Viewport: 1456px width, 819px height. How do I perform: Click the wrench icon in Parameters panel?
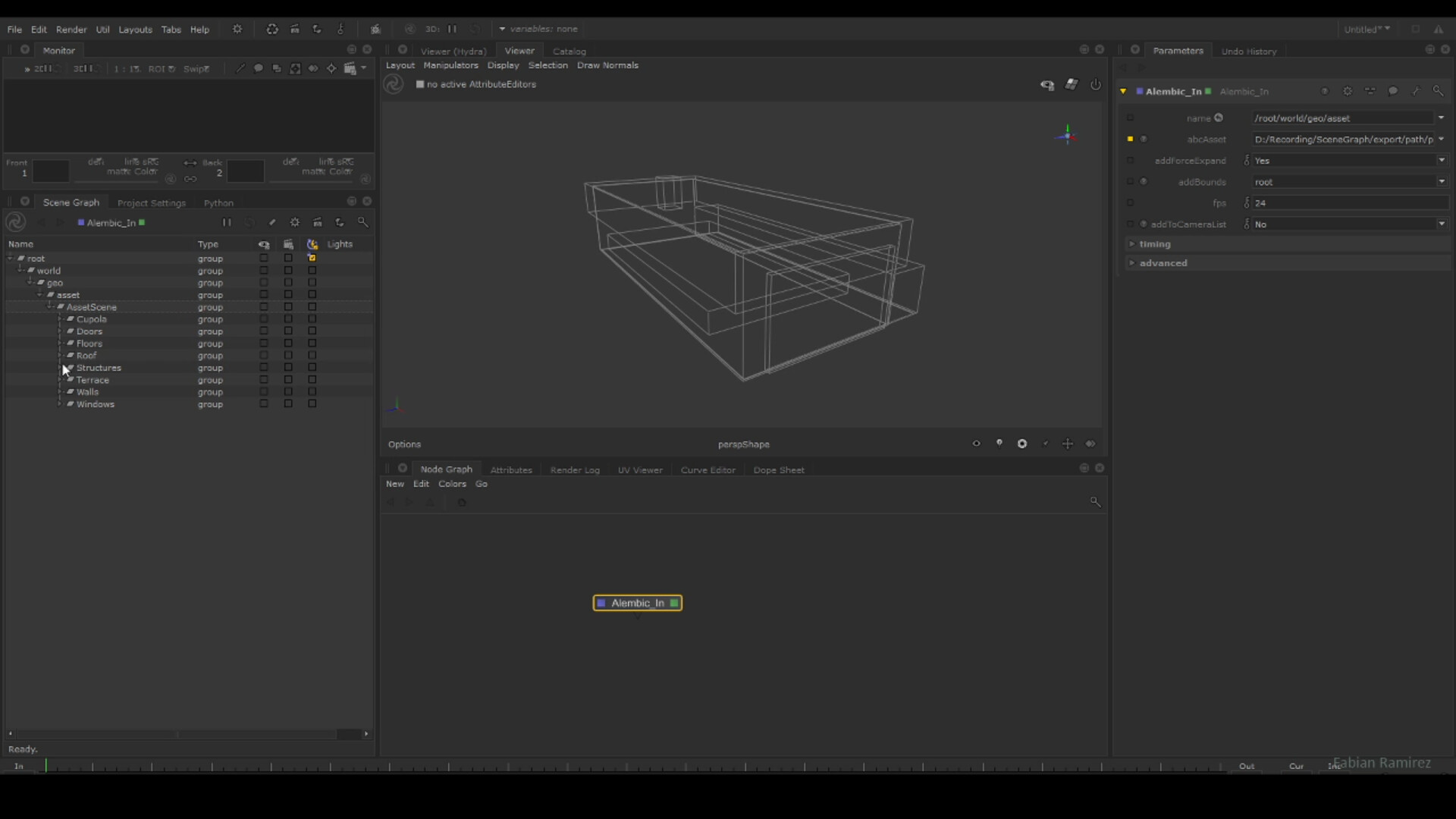point(1417,91)
